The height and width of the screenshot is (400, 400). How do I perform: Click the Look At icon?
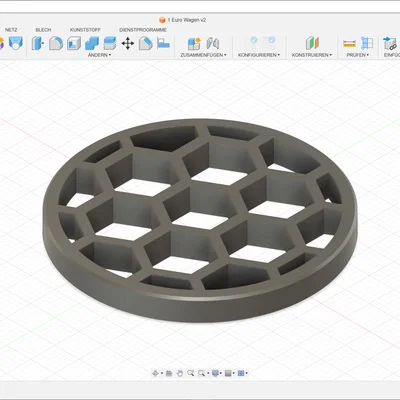click(169, 373)
